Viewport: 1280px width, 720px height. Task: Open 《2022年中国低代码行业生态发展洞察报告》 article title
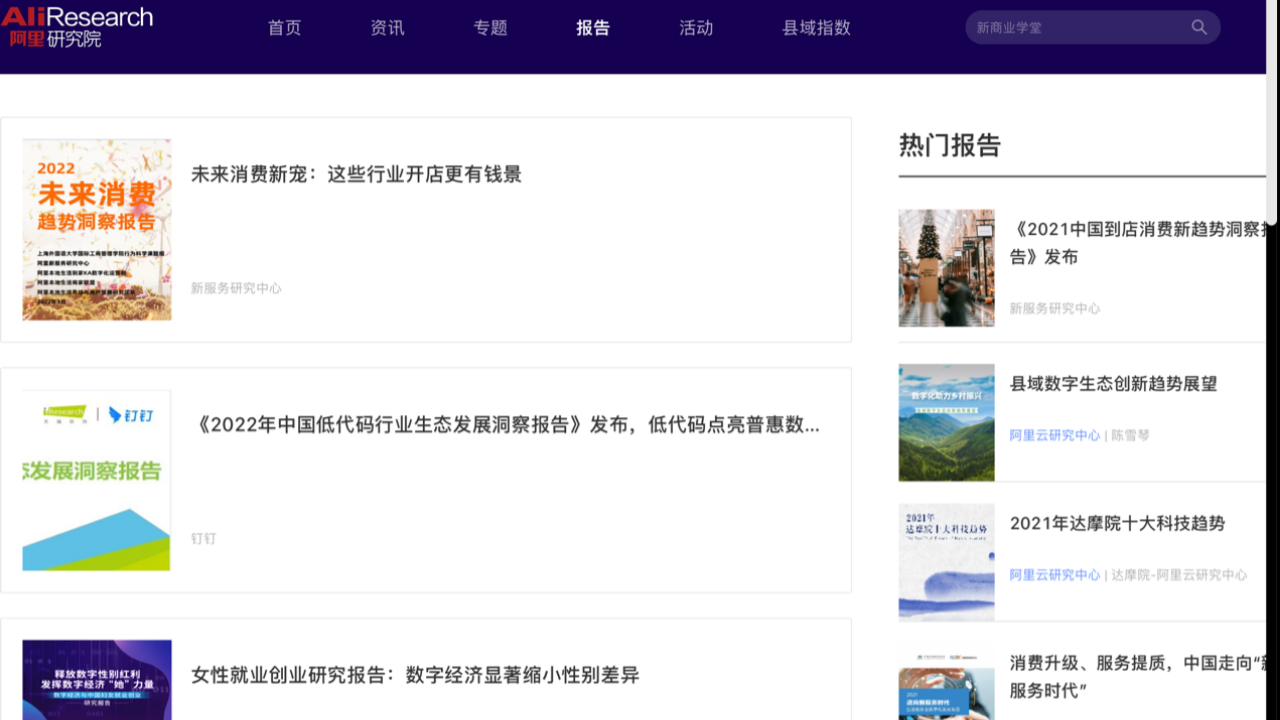coord(505,425)
